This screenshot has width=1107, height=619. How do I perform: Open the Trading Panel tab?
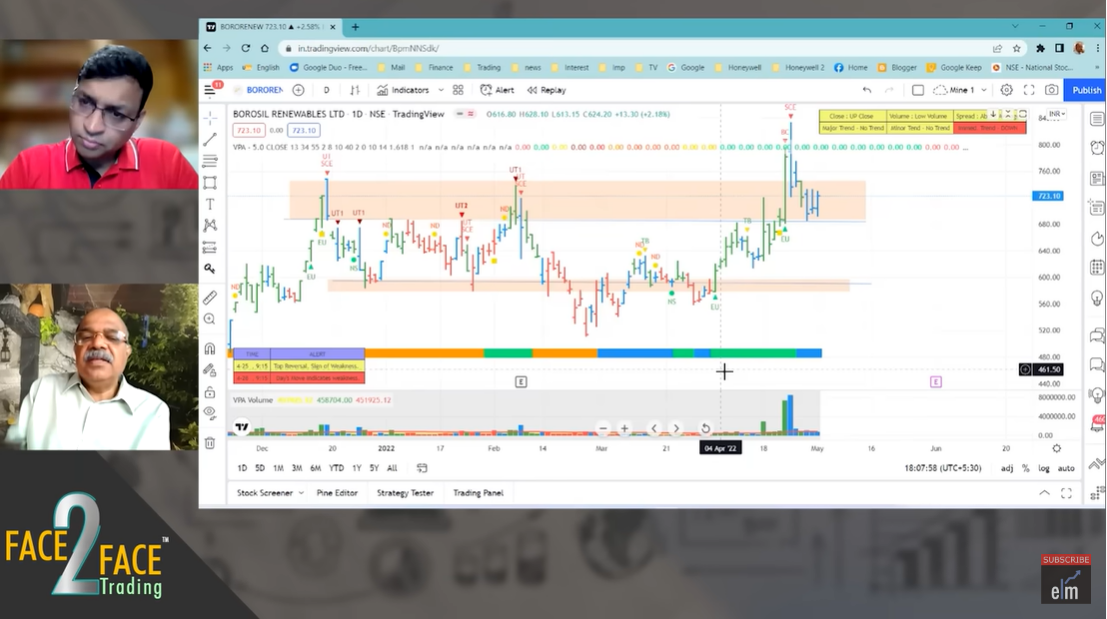(x=478, y=493)
